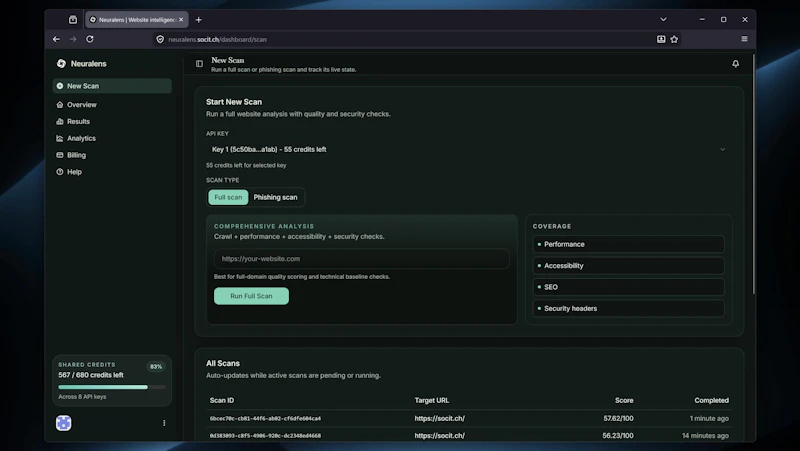Click "14 minutes ago" completed time
Screen dimensions: 800x451
[x=705, y=436]
